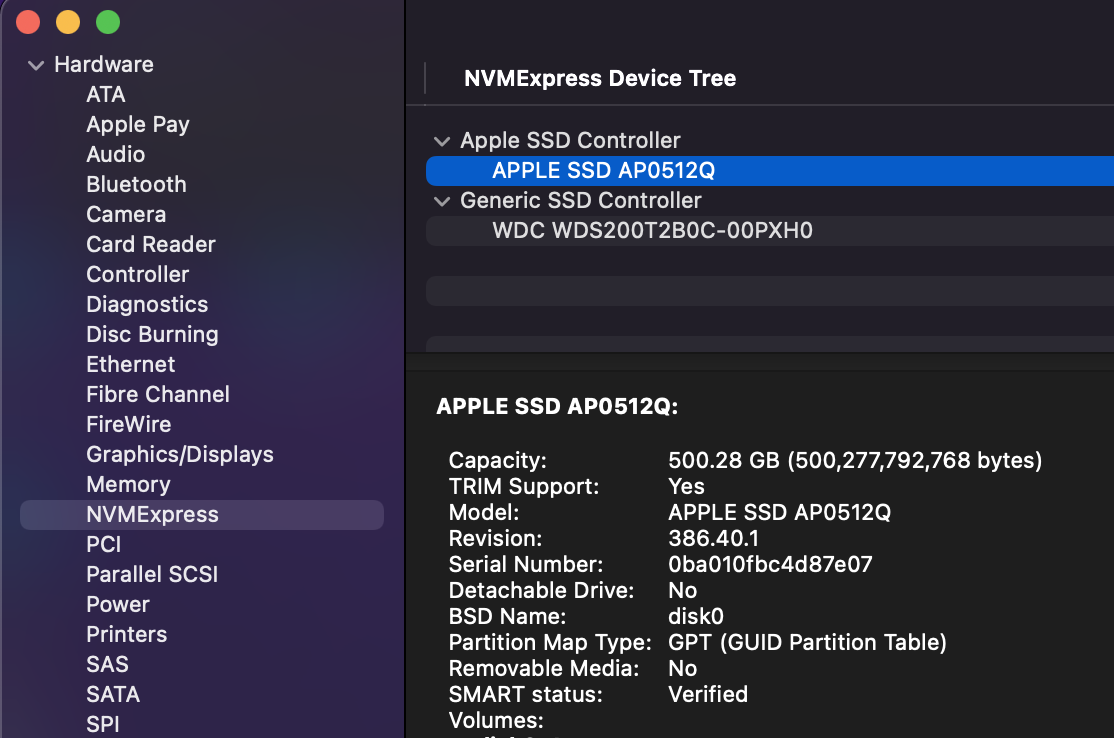Open SPI in the sidebar
Viewport: 1114px width, 738px height.
click(103, 725)
